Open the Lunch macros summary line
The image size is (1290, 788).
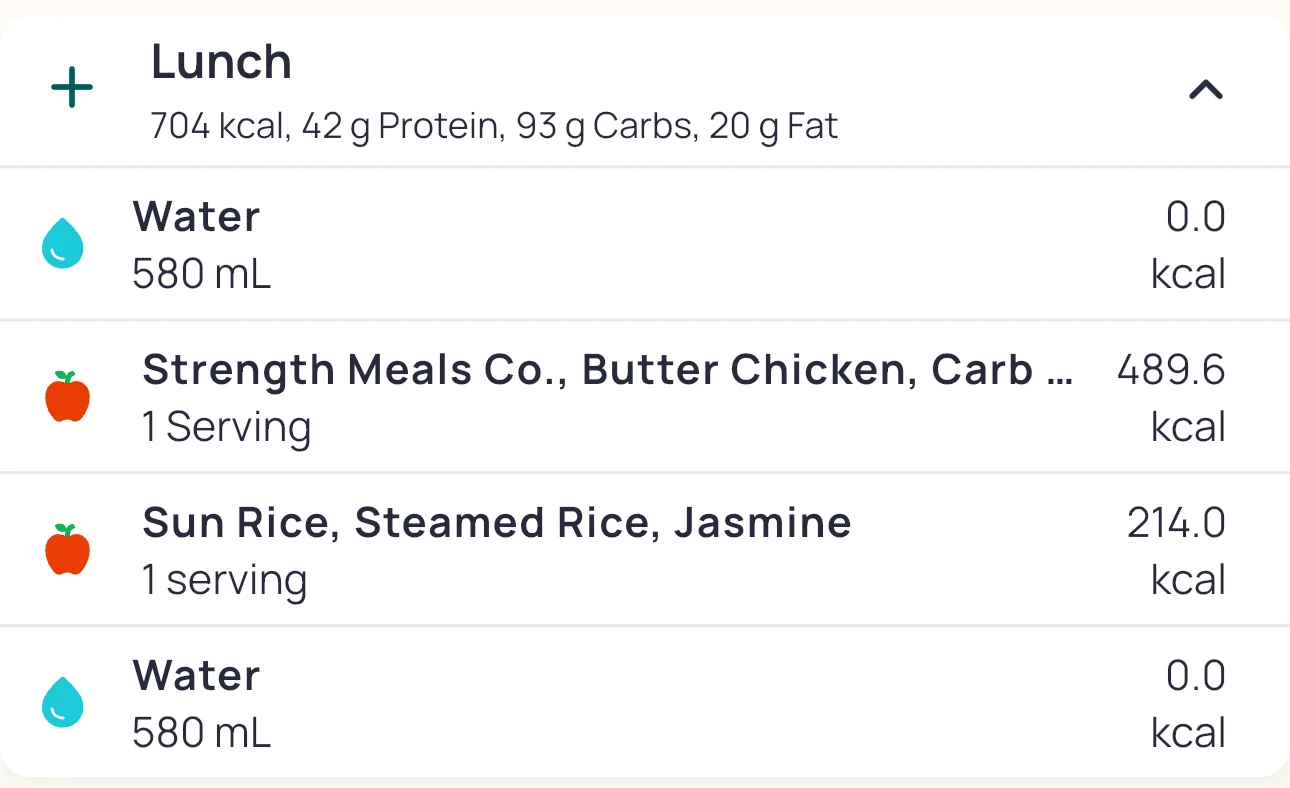(x=494, y=127)
